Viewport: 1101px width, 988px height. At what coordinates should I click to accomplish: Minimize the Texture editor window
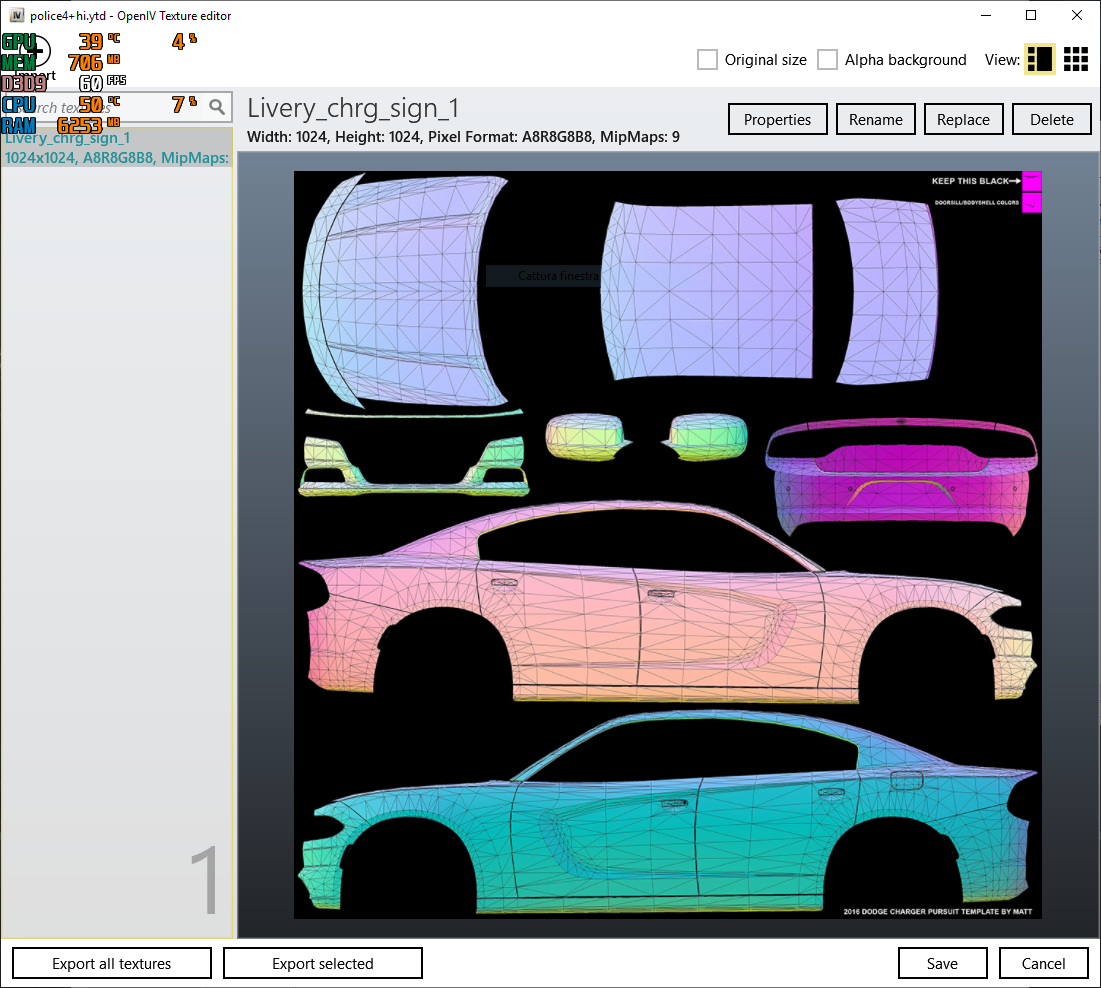[x=985, y=16]
